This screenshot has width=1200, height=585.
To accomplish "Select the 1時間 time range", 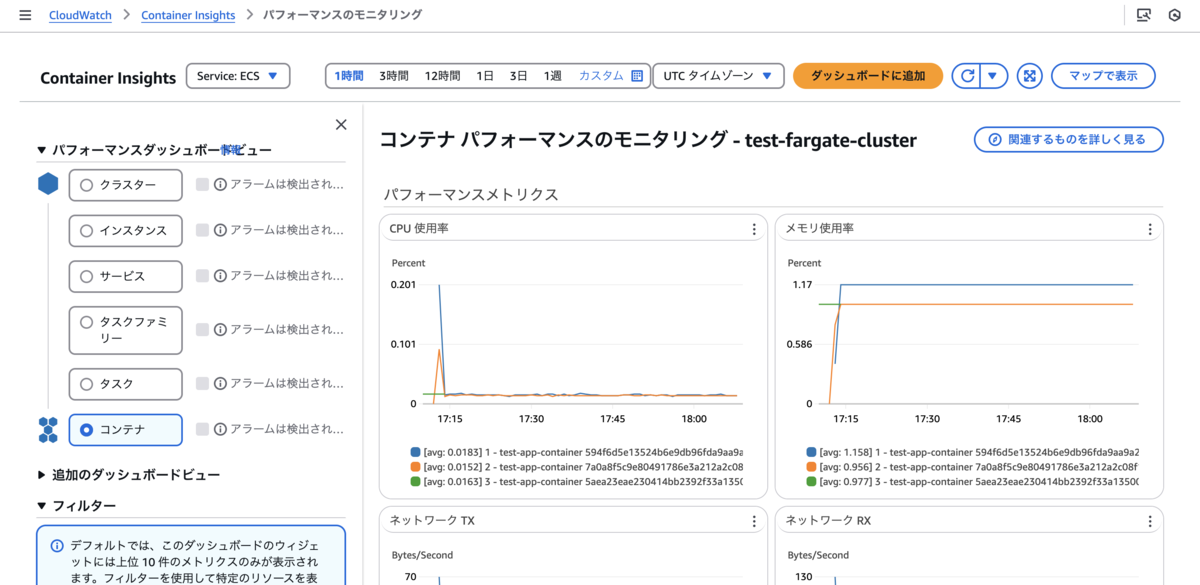I will pyautogui.click(x=349, y=76).
